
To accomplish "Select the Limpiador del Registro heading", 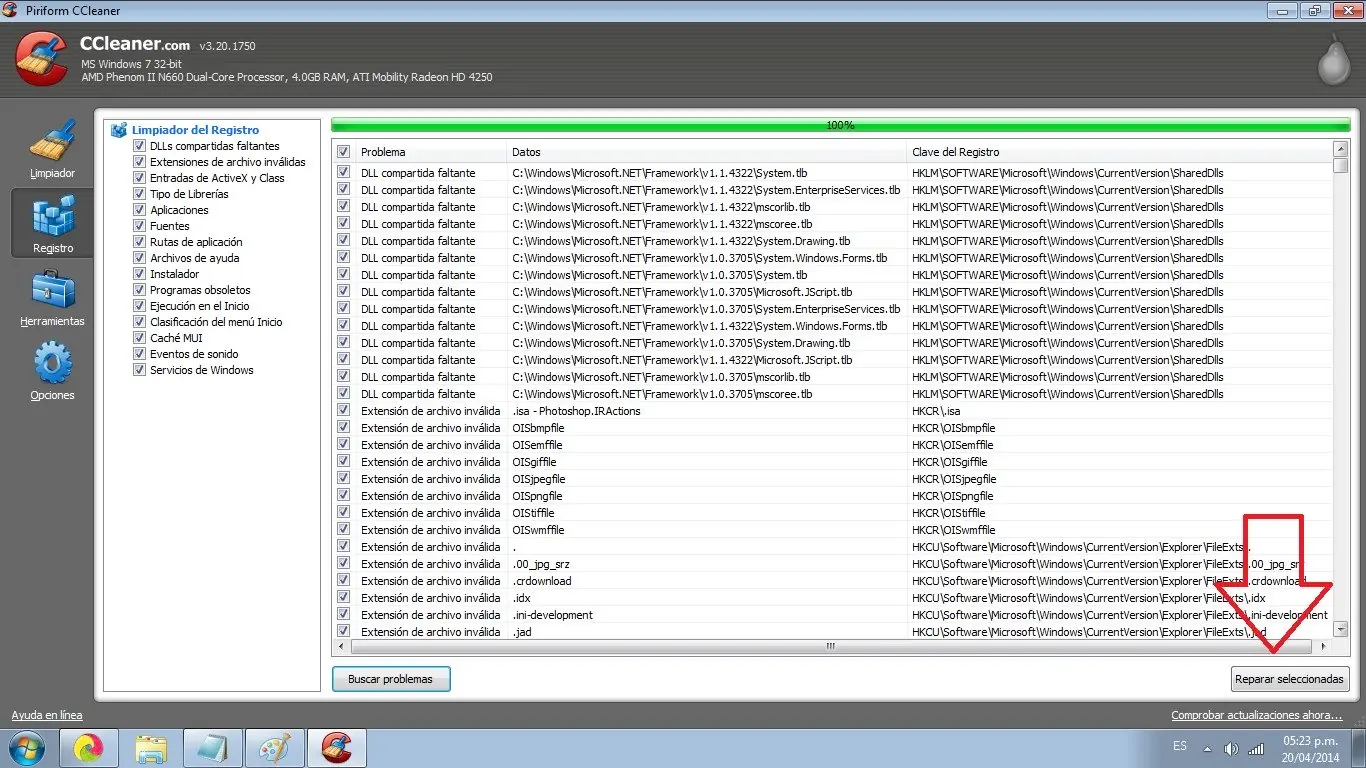I will pyautogui.click(x=195, y=130).
